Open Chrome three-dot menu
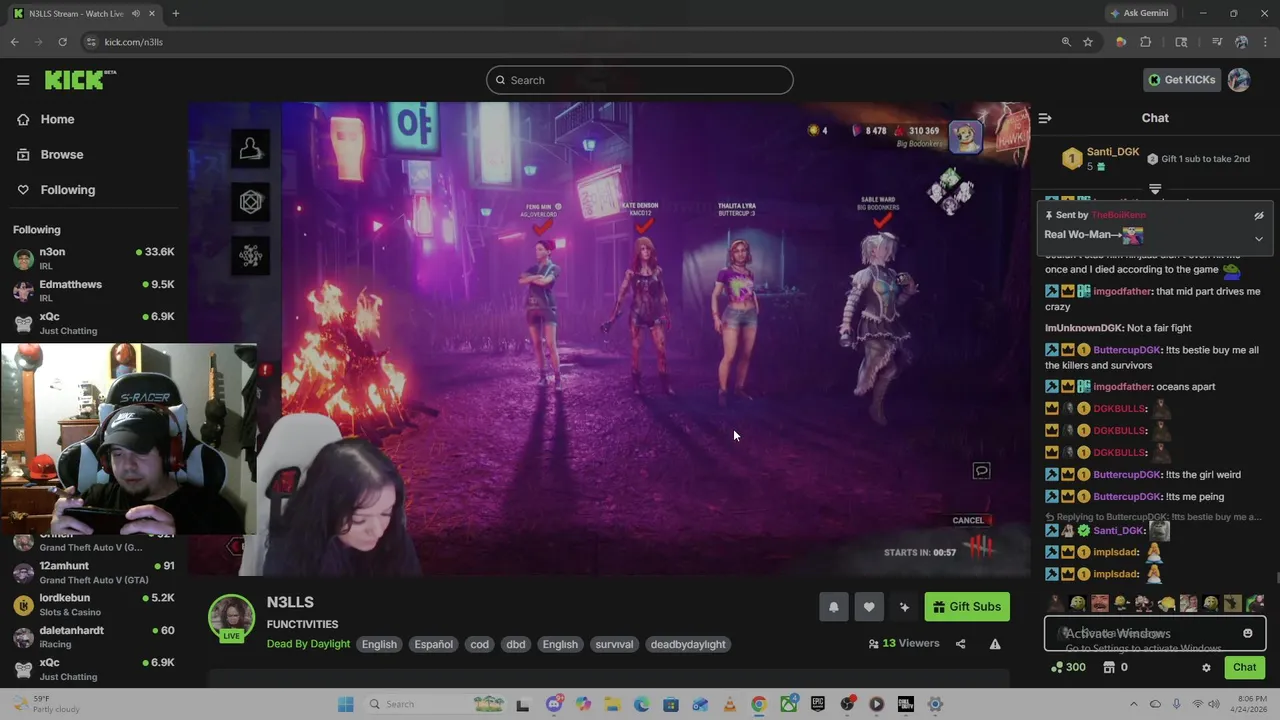1280x720 pixels. 1265,42
